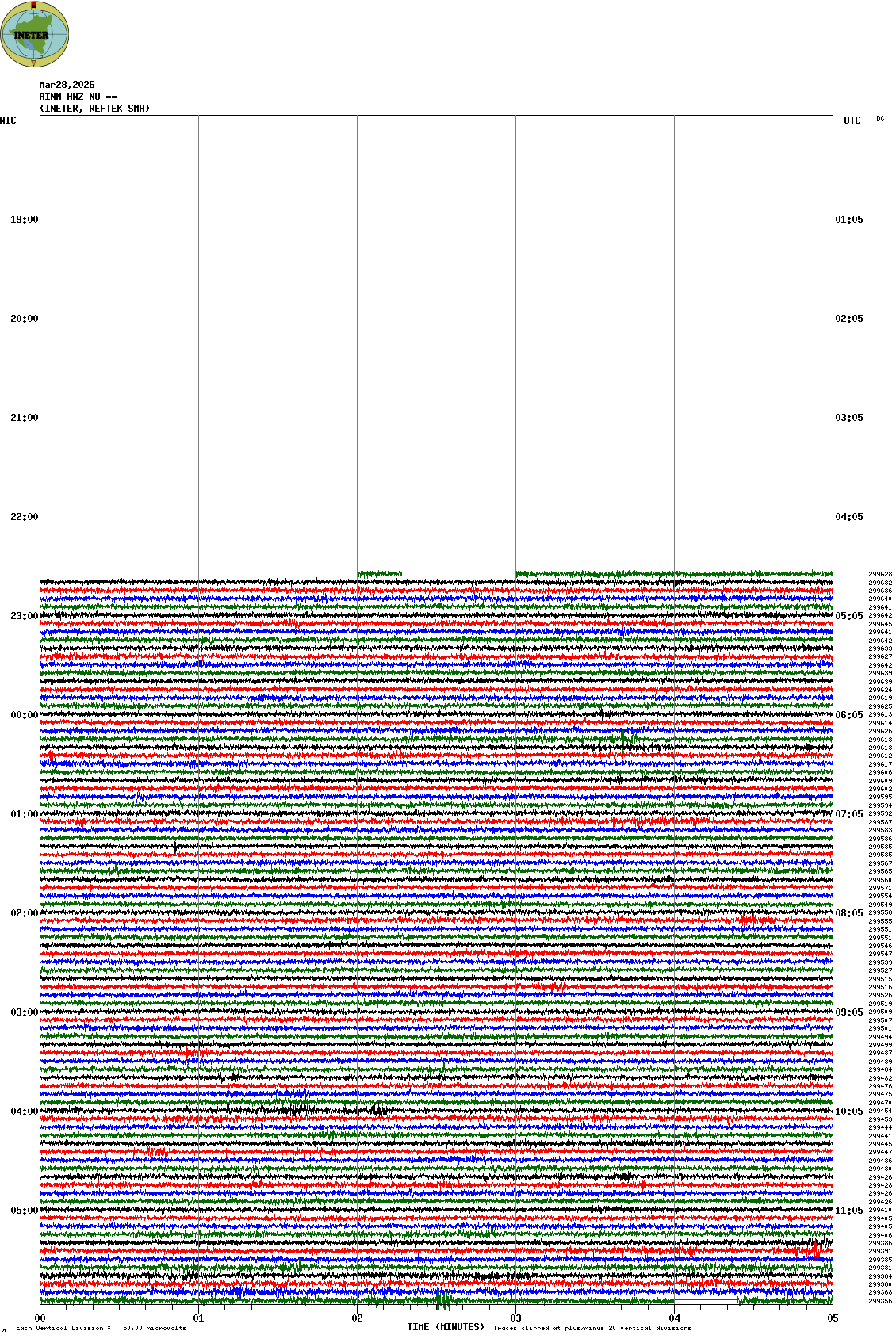This screenshot has height=1339, width=896.
Task: Select the 19:00 local time marker
Action: coord(24,220)
